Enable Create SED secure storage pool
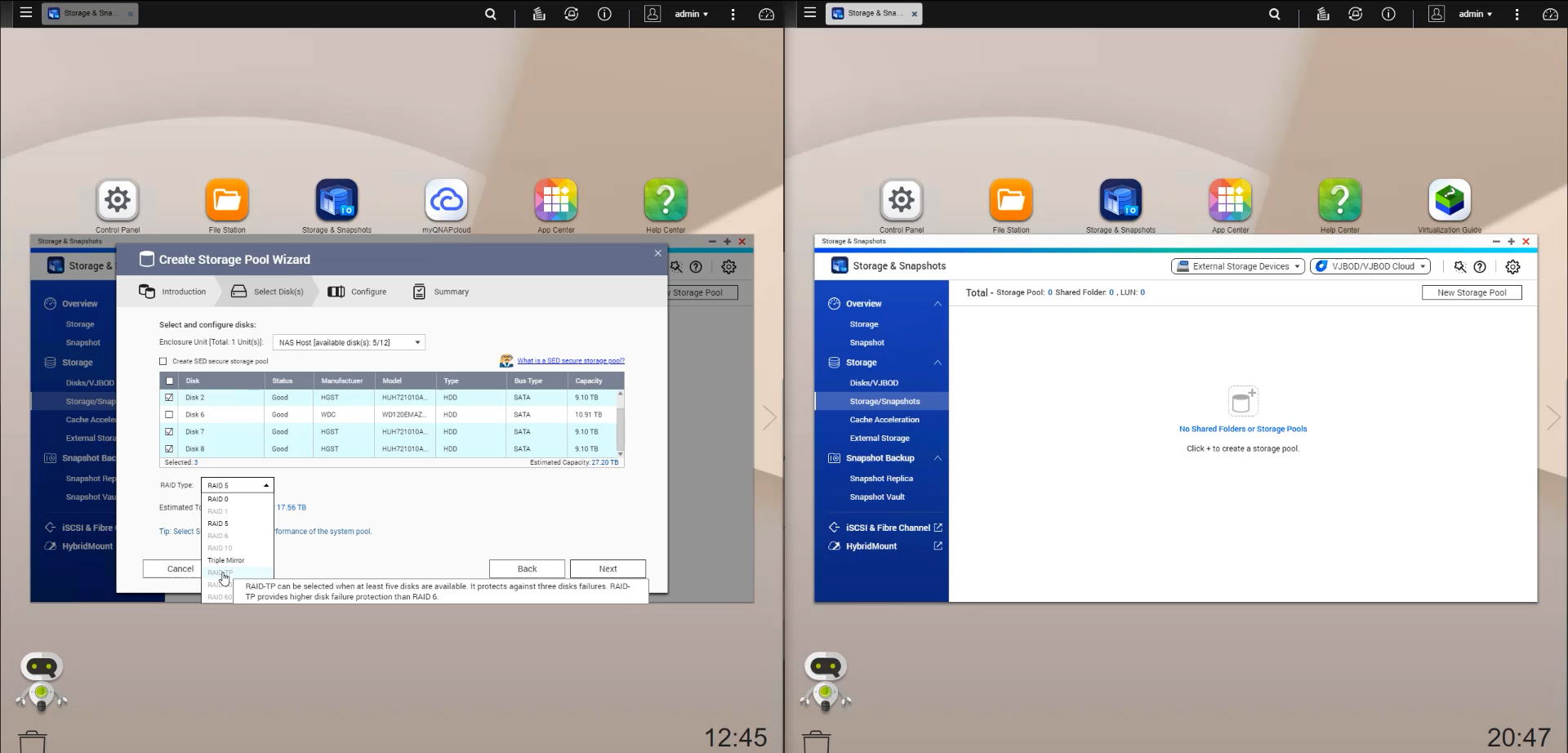The width and height of the screenshot is (1568, 753). click(x=163, y=361)
